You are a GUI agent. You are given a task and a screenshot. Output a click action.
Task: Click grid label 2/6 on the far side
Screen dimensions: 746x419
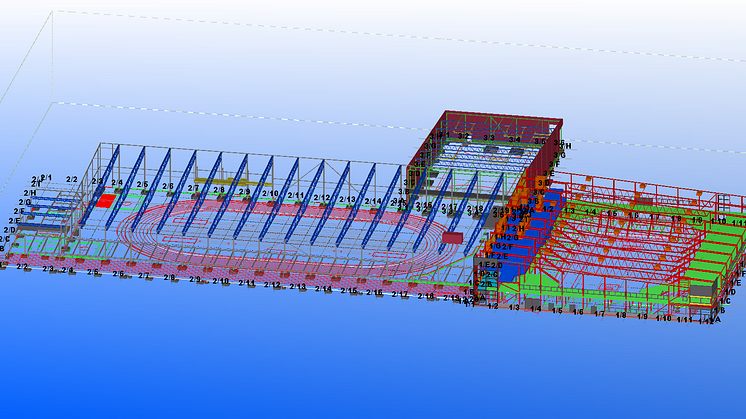pos(168,186)
